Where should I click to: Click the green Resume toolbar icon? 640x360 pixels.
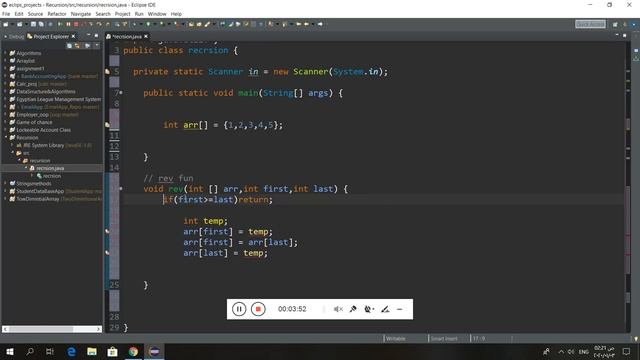pyautogui.click(x=60, y=24)
